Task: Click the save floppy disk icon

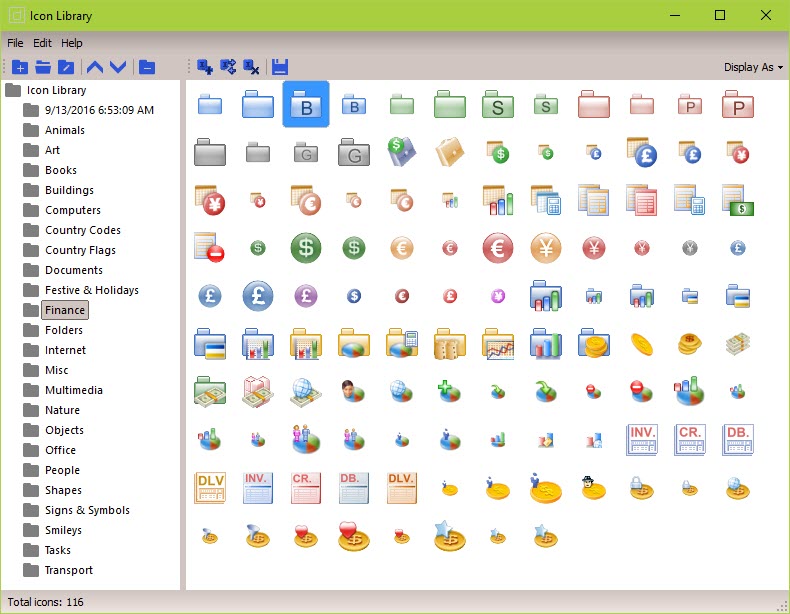Action: [x=280, y=67]
